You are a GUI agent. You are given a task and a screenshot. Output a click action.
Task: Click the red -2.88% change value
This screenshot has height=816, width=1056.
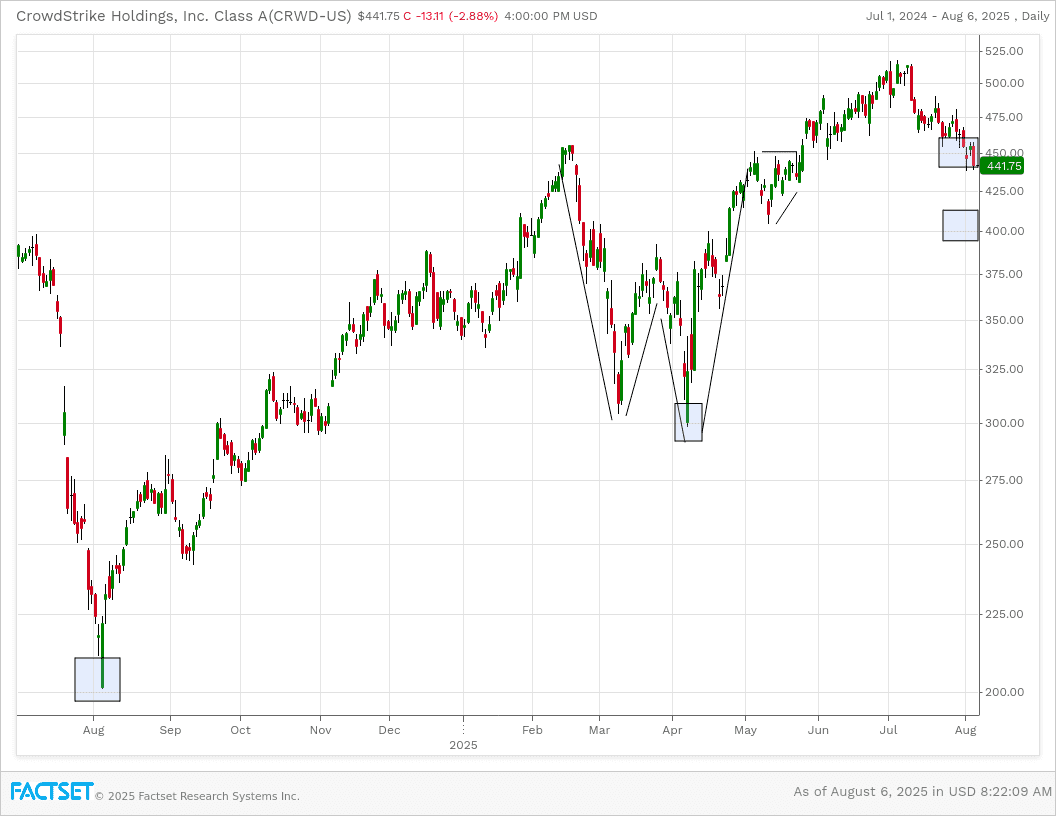pos(474,16)
